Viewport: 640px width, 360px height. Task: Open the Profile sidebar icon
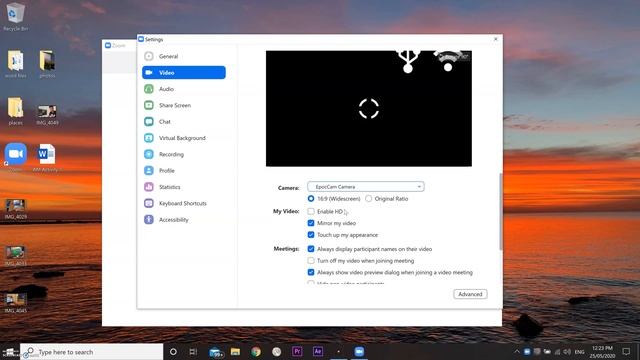click(149, 170)
